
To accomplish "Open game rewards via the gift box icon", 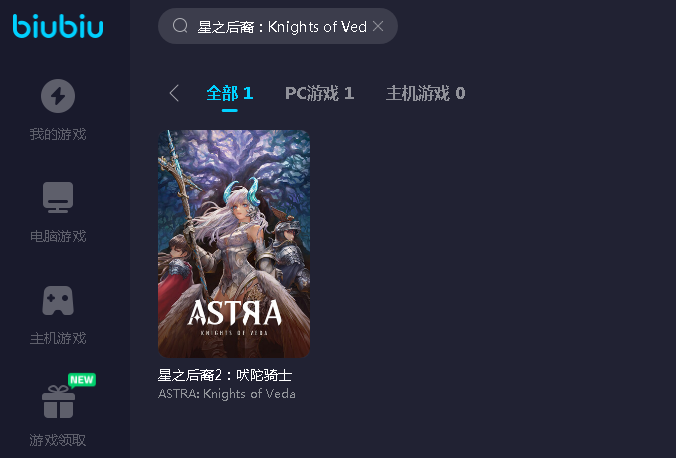I will [x=59, y=402].
